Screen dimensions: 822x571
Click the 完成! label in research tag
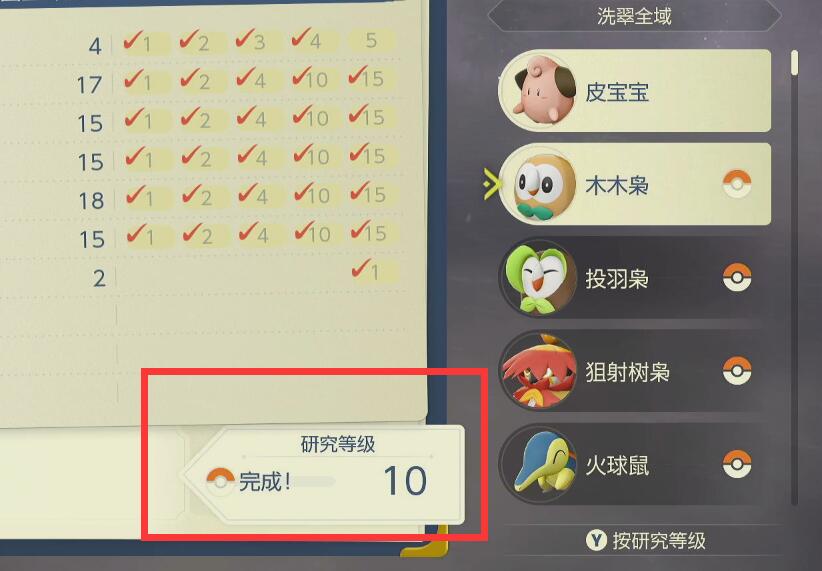264,481
